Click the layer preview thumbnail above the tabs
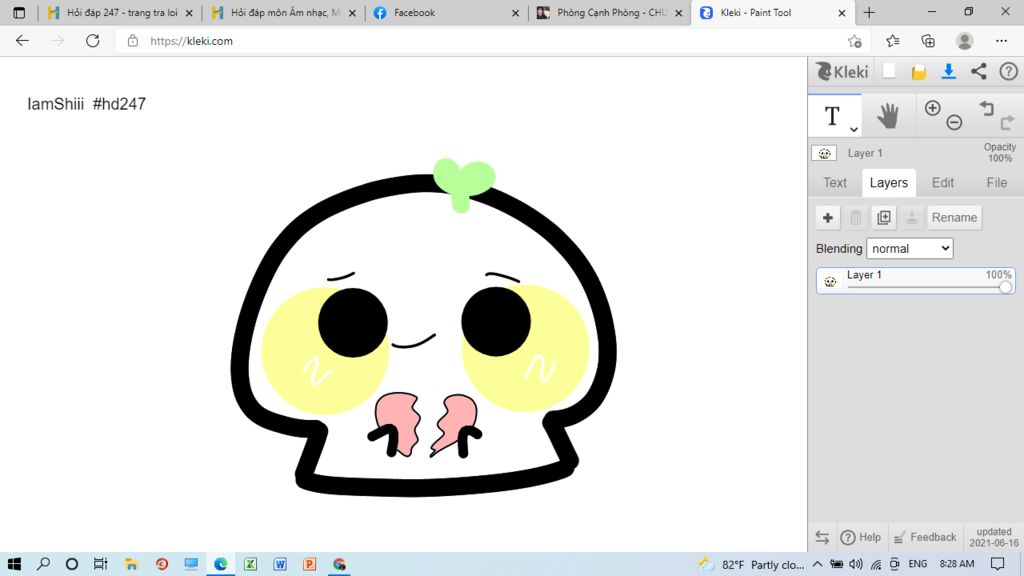The image size is (1024, 576). [824, 153]
